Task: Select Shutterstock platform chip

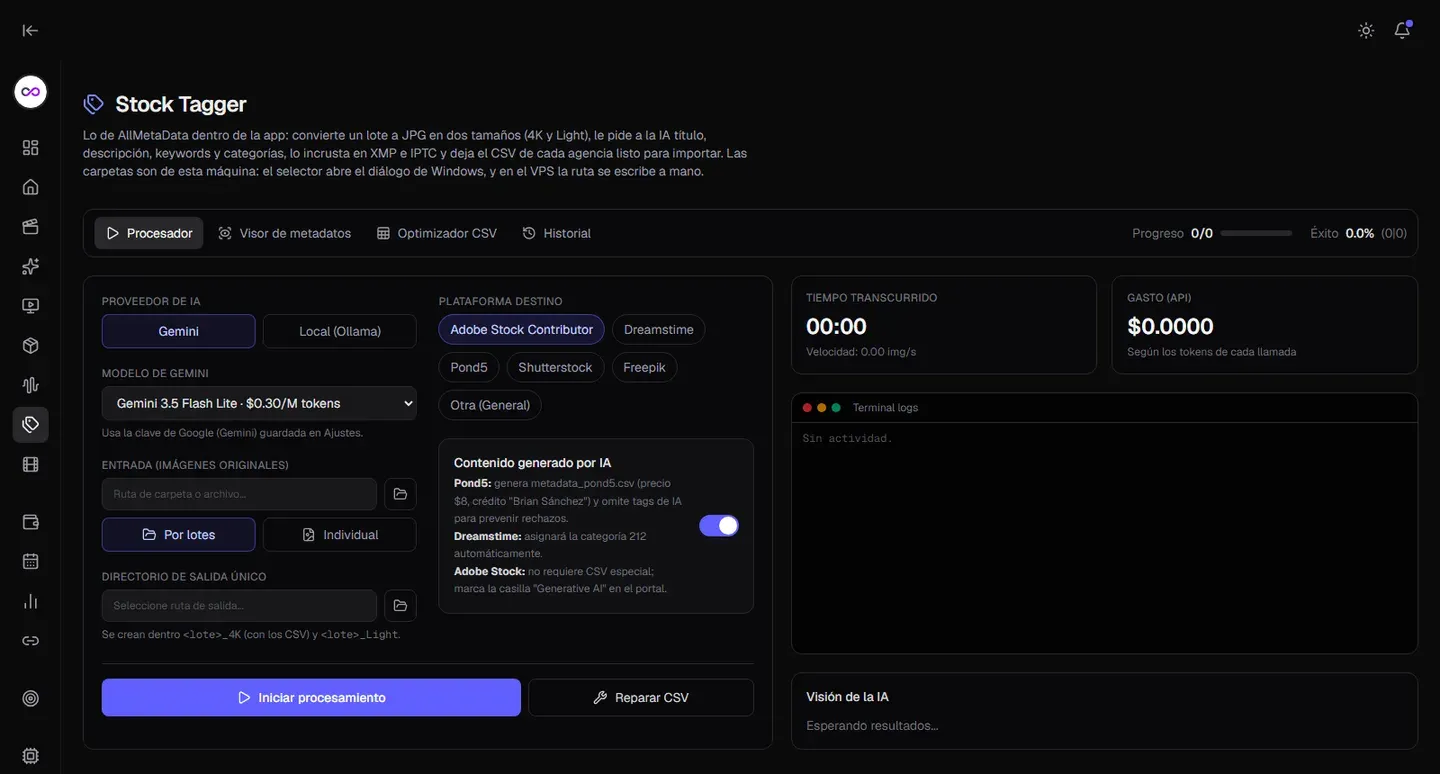Action: 555,367
